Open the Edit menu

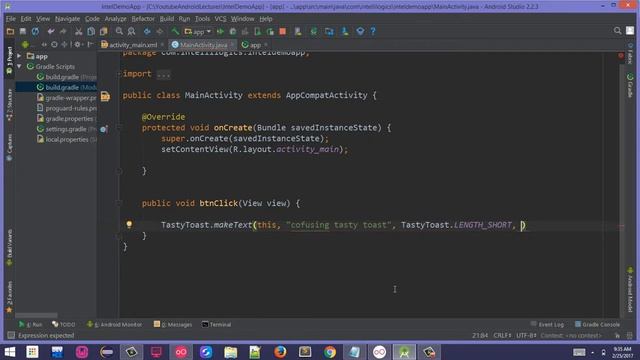[x=26, y=19]
